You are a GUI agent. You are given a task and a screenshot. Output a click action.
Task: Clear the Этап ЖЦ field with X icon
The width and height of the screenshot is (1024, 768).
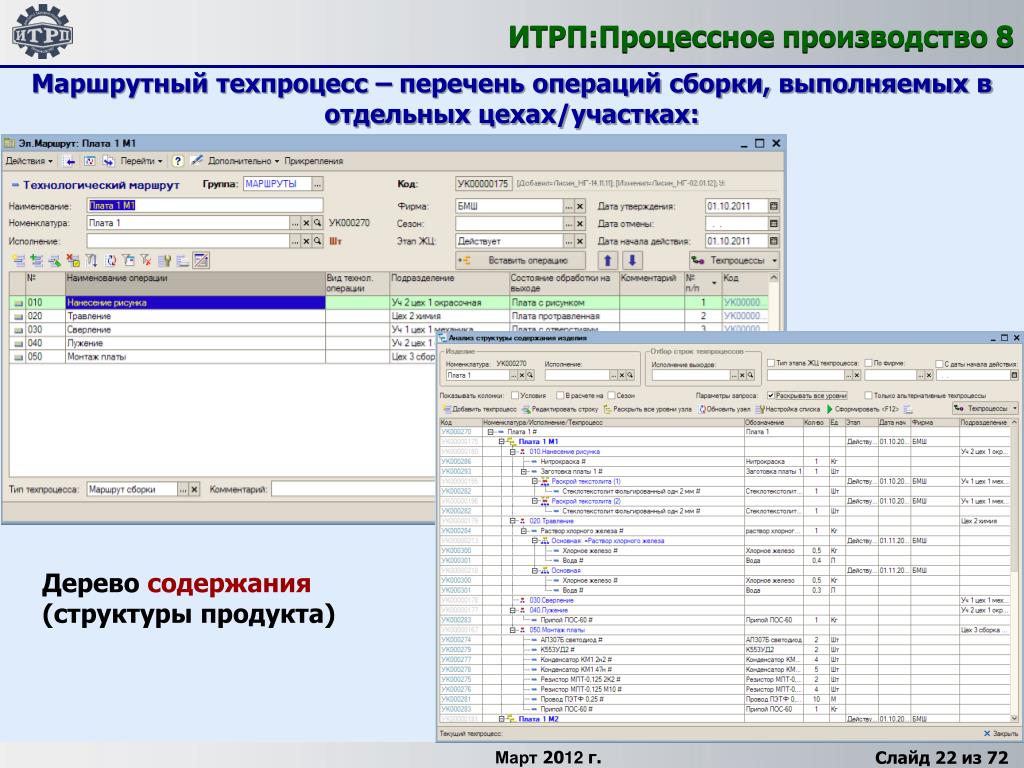point(580,241)
